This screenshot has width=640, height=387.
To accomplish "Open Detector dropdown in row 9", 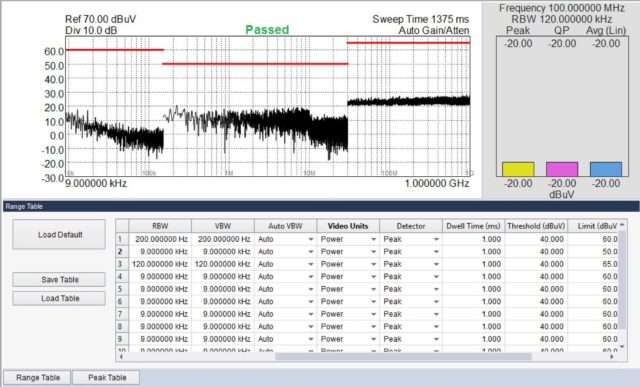I will click(436, 339).
